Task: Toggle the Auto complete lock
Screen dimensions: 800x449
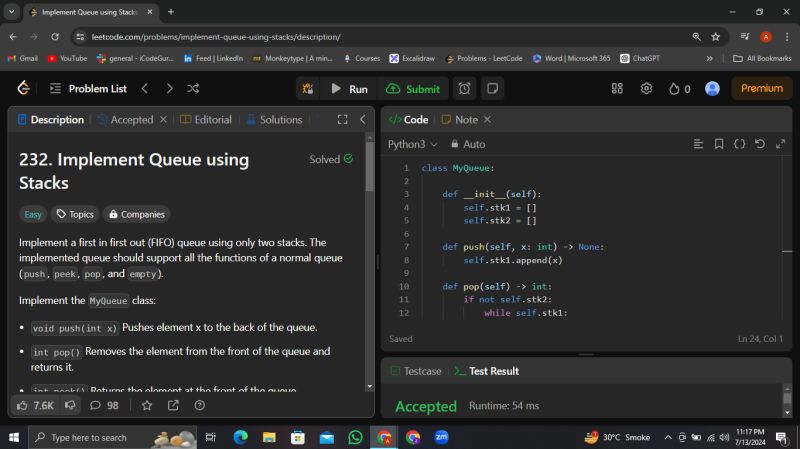Action: (x=468, y=144)
